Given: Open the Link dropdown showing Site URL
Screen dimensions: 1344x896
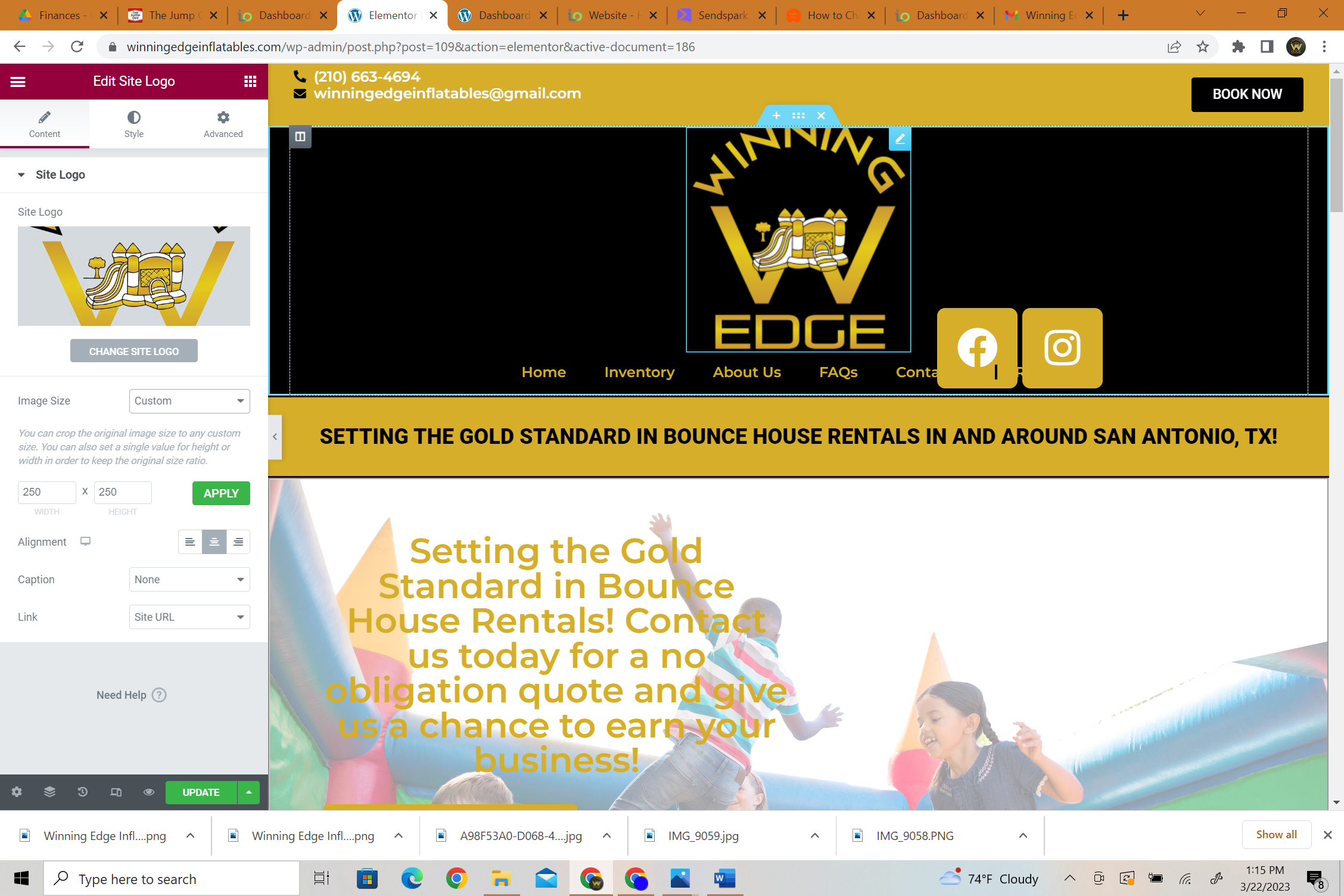Looking at the screenshot, I should click(189, 617).
